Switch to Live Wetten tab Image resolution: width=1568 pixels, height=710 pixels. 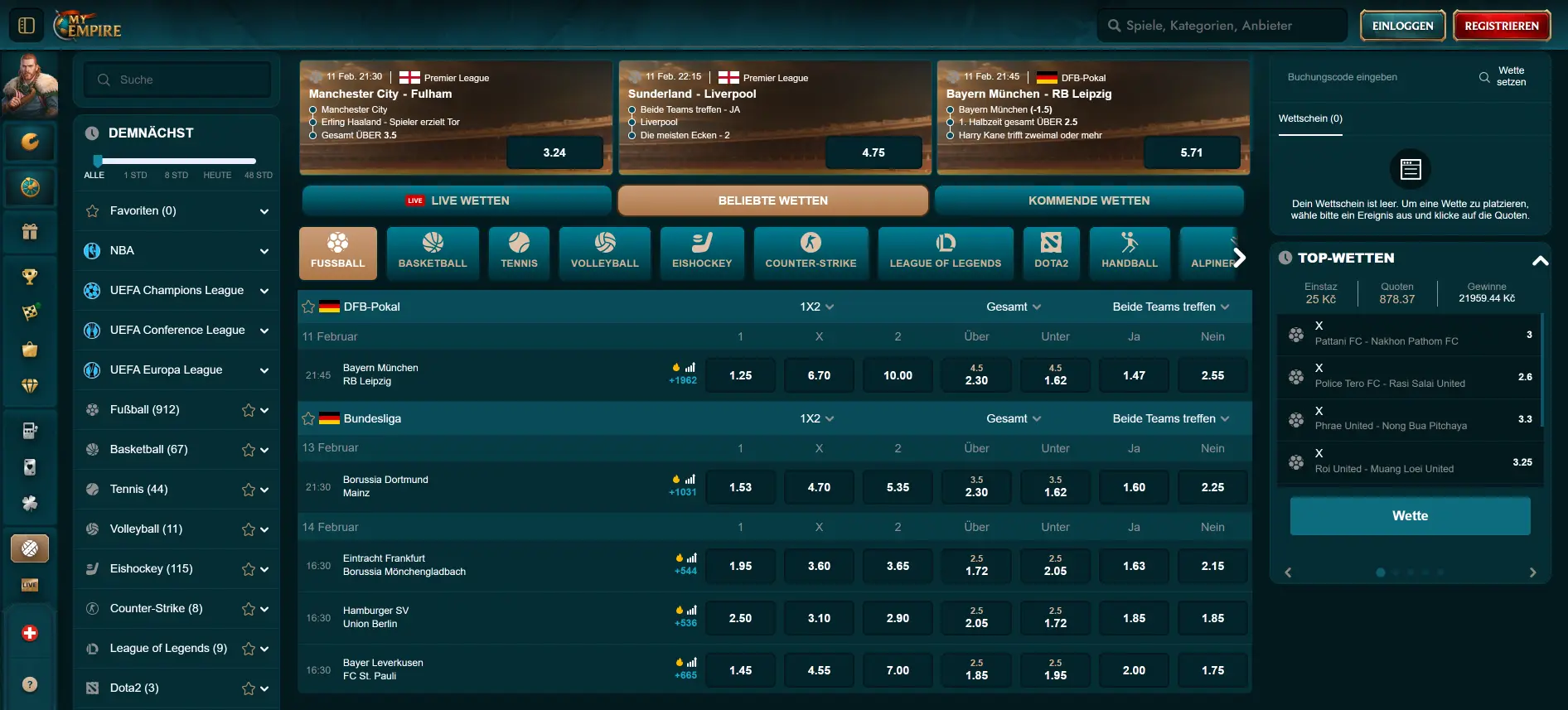[457, 200]
